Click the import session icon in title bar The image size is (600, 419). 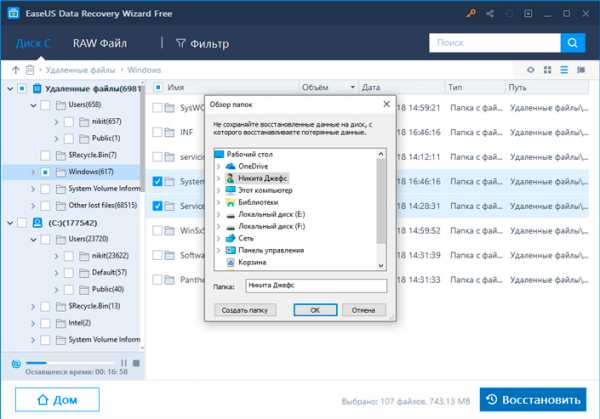(528, 14)
